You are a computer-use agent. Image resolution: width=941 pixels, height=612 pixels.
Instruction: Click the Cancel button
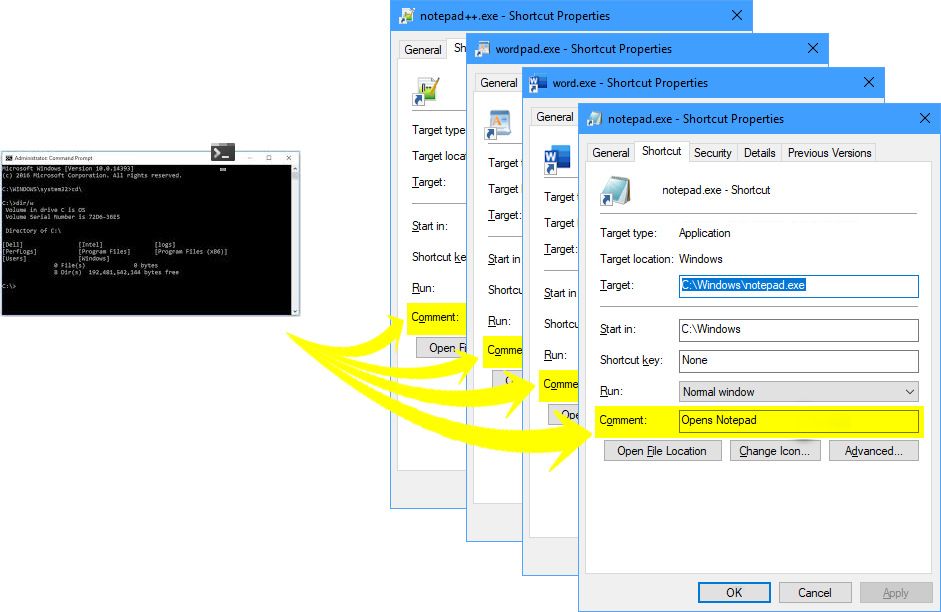814,592
